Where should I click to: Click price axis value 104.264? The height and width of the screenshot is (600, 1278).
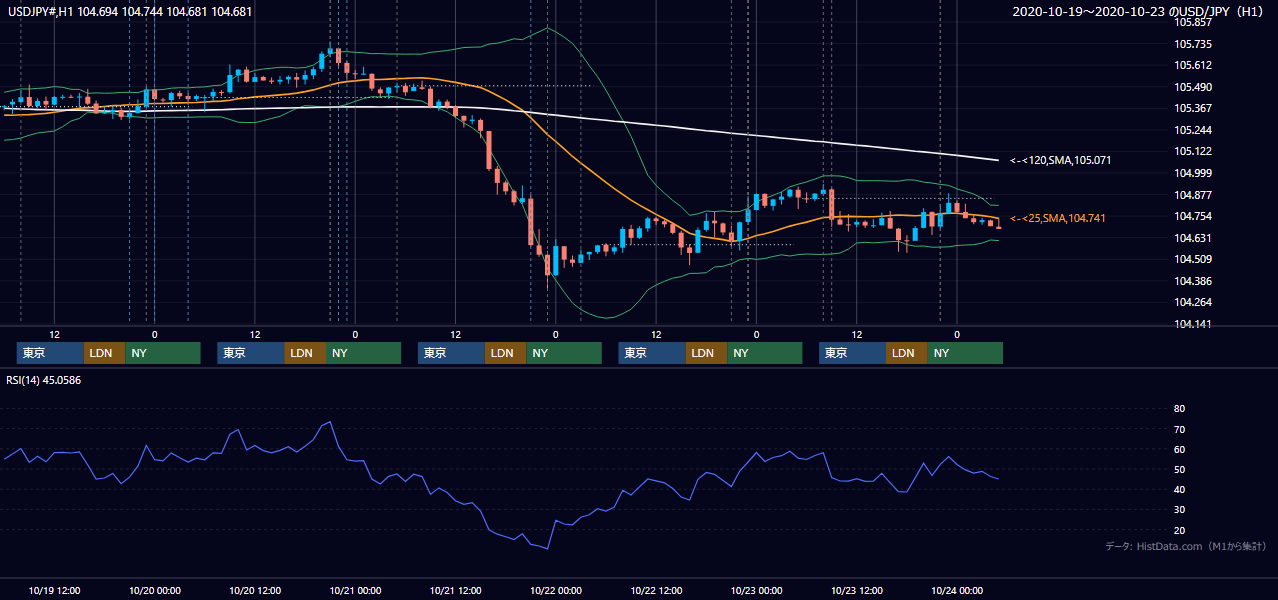tap(1193, 302)
